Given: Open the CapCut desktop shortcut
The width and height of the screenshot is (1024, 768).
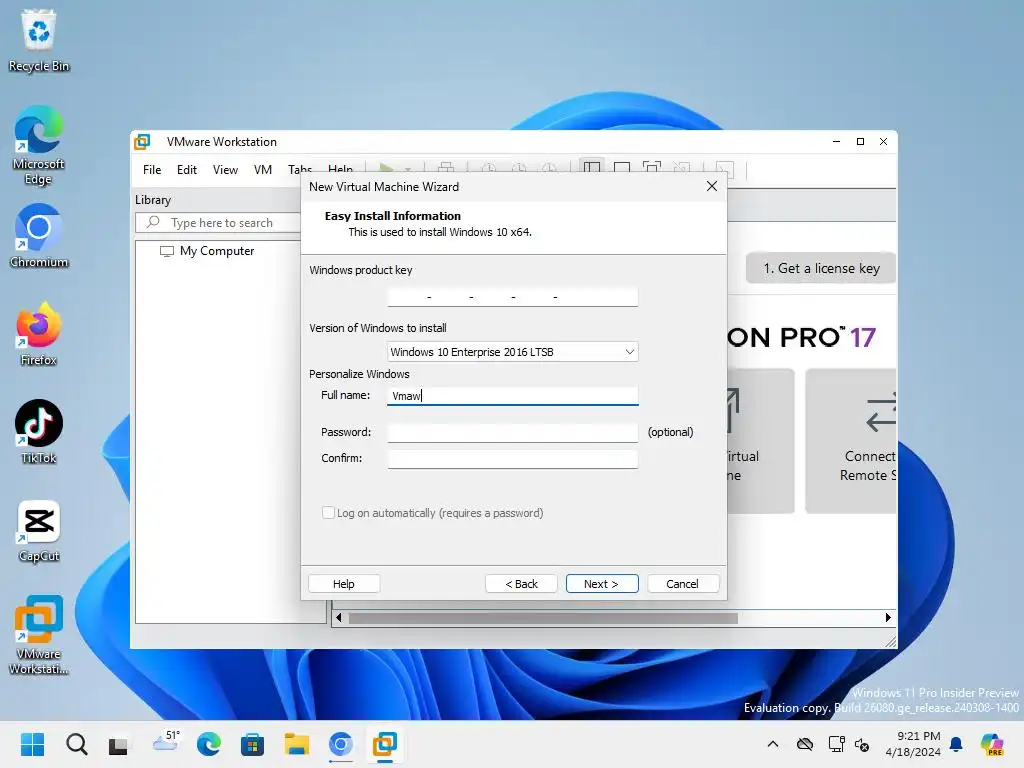Looking at the screenshot, I should tap(39, 530).
